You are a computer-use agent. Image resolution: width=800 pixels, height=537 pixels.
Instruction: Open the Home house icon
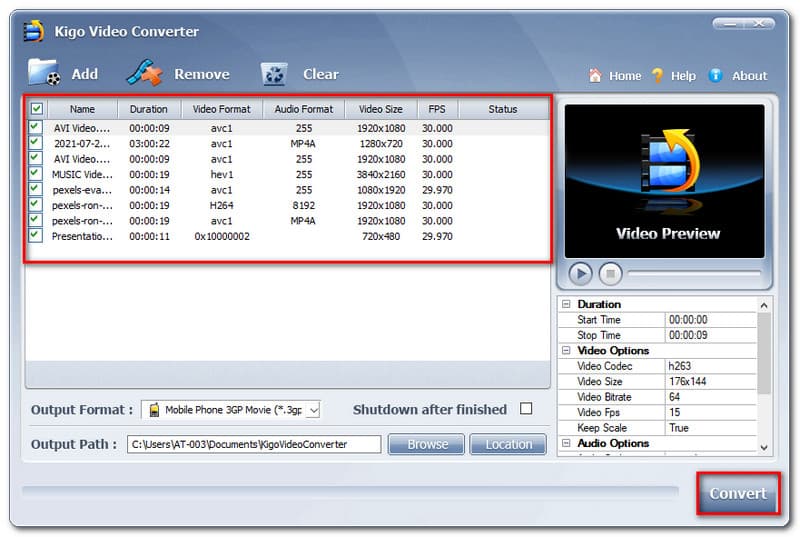tap(595, 75)
